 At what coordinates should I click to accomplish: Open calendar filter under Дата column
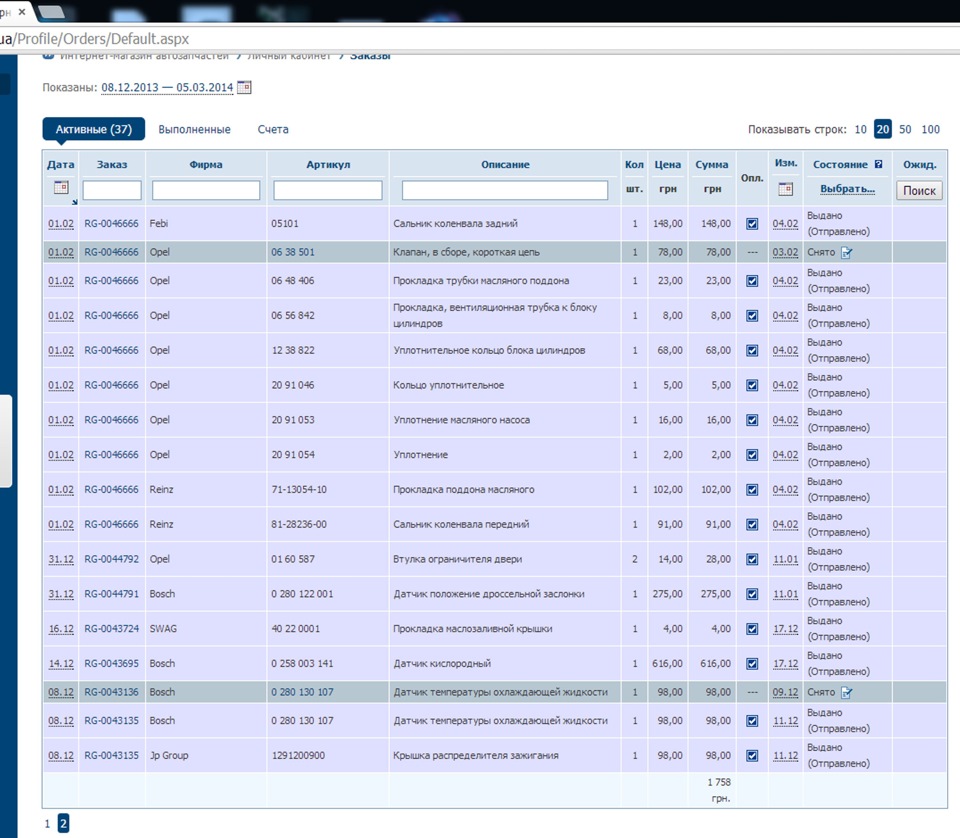(61, 187)
